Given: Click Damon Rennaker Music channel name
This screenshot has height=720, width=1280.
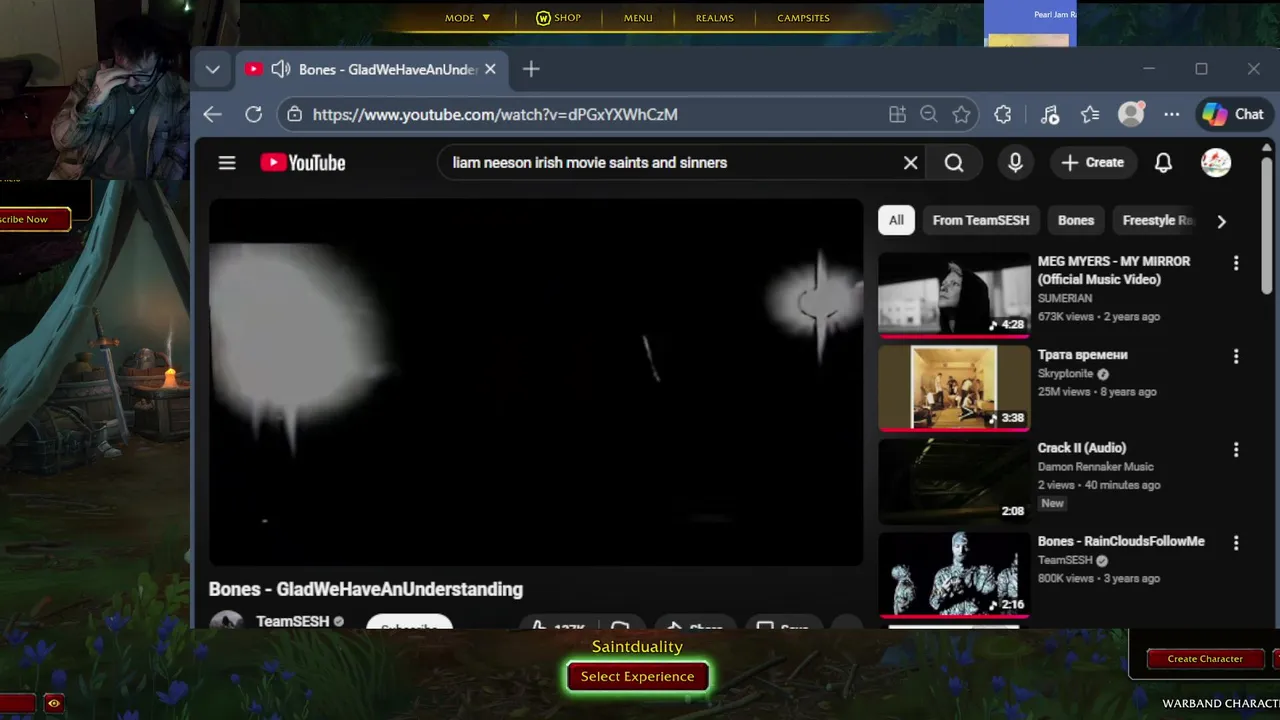Looking at the screenshot, I should coord(1096,466).
